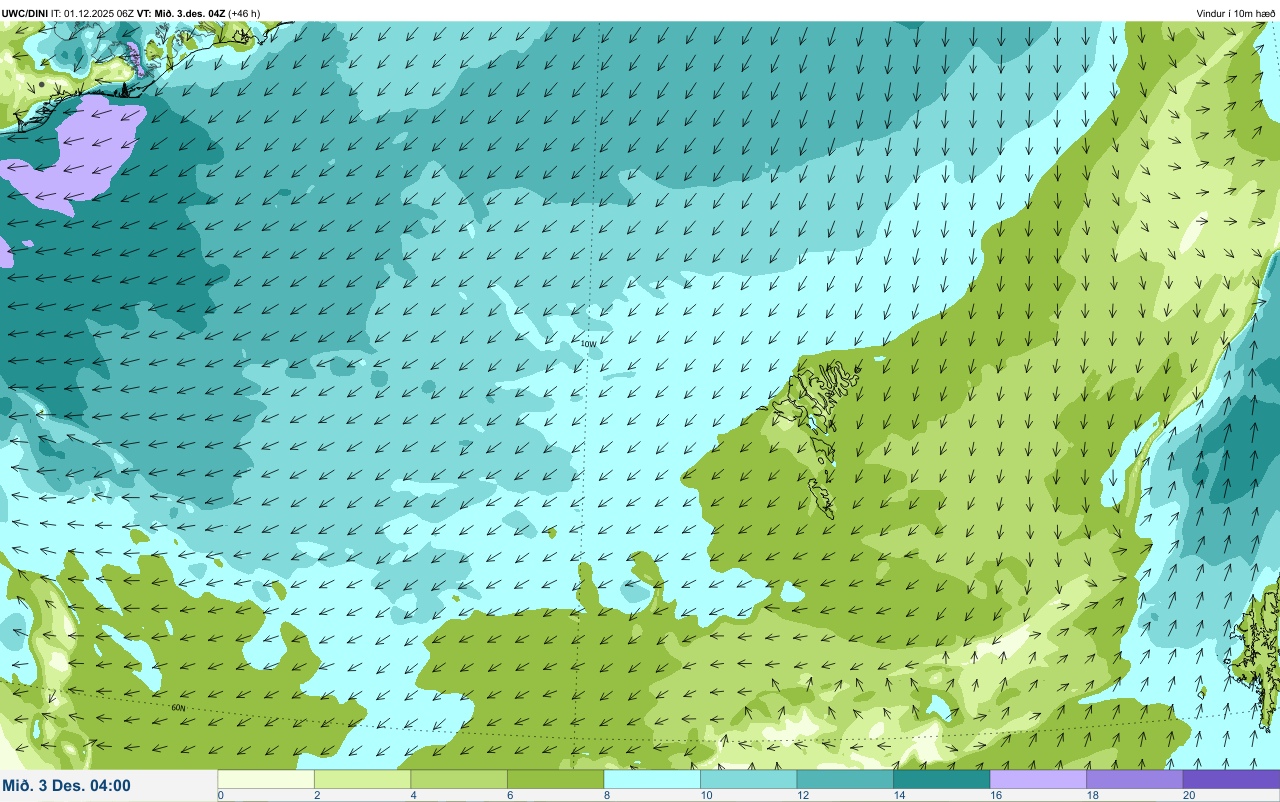Click the legend value '0'
This screenshot has height=802, width=1280.
pyautogui.click(x=220, y=796)
